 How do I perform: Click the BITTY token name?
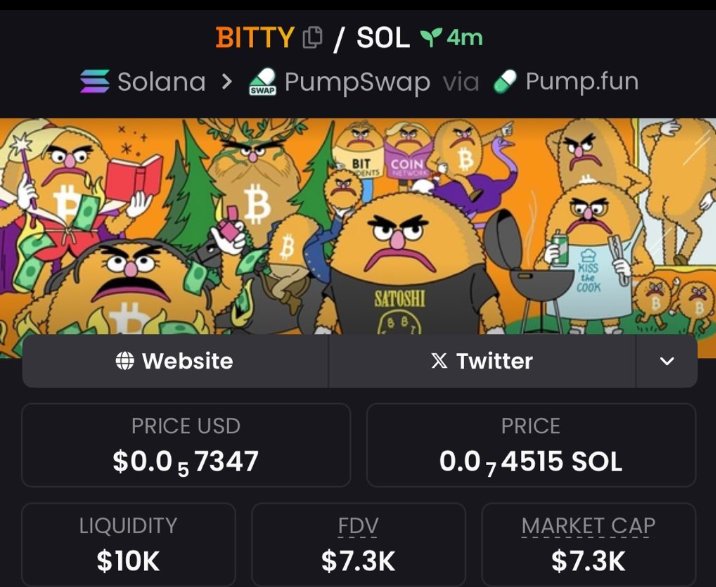click(x=255, y=37)
